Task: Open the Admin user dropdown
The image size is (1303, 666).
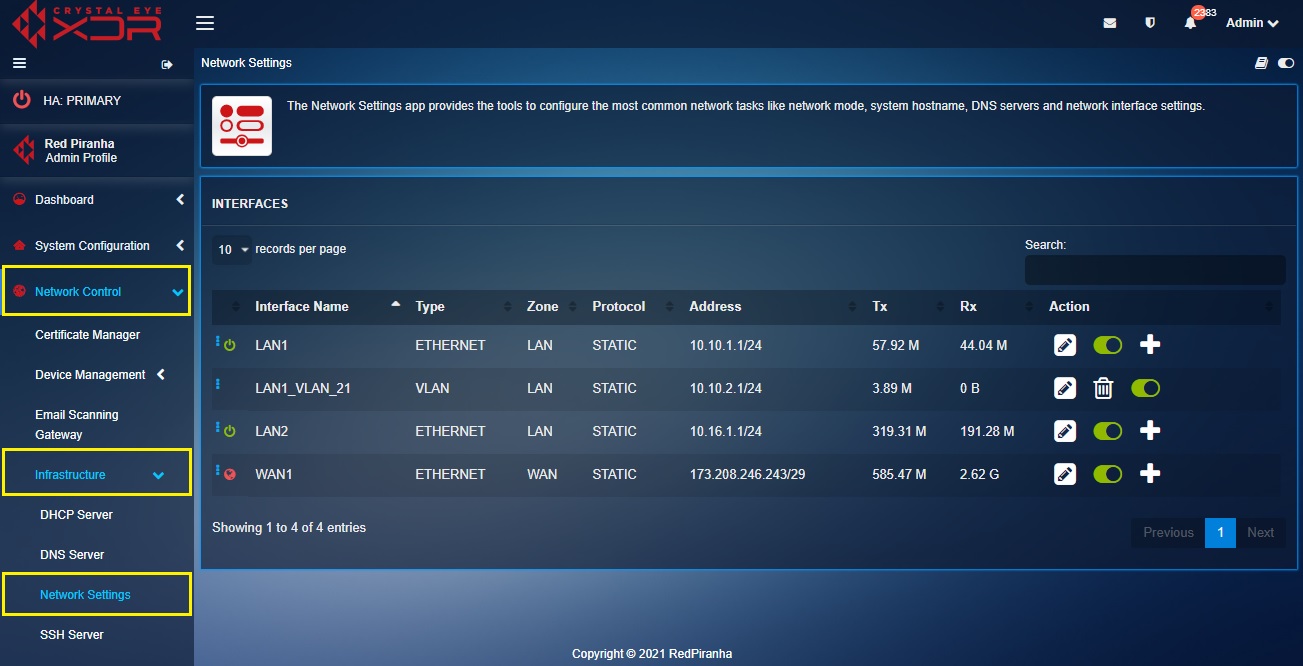Action: pyautogui.click(x=1252, y=23)
